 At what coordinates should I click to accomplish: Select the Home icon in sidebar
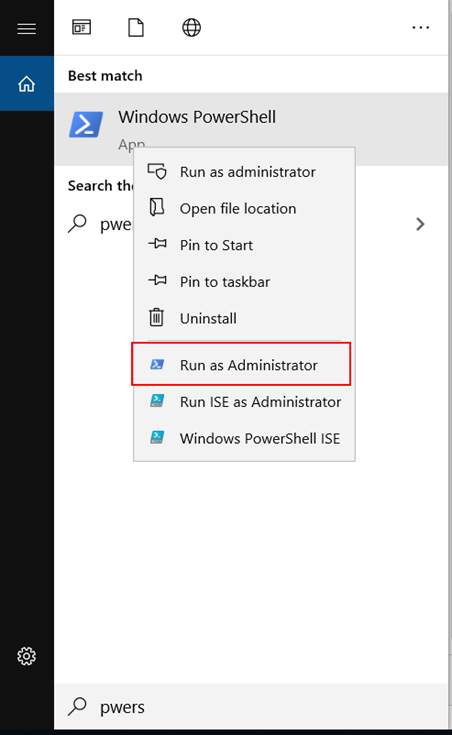pyautogui.click(x=26, y=84)
